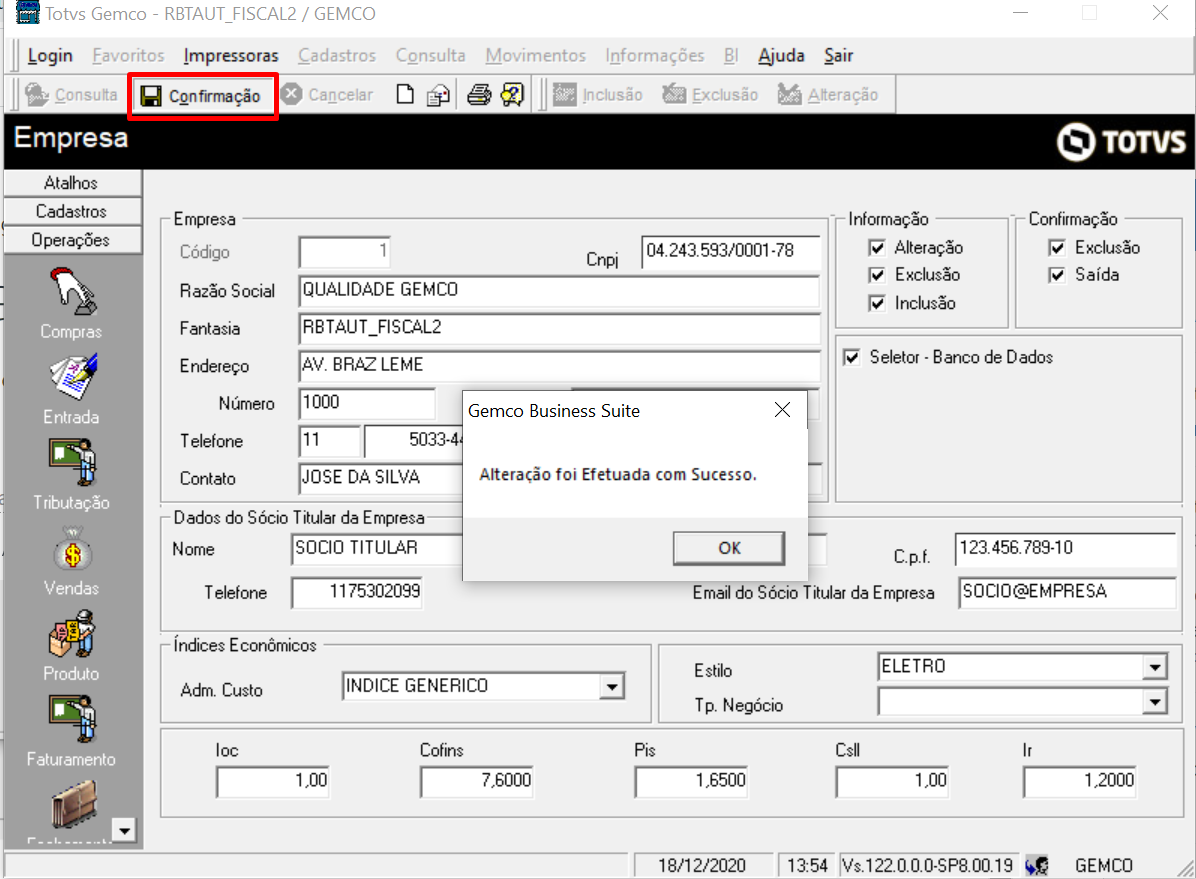The image size is (1196, 879).
Task: Click the printer icon in toolbar
Action: pyautogui.click(x=479, y=95)
